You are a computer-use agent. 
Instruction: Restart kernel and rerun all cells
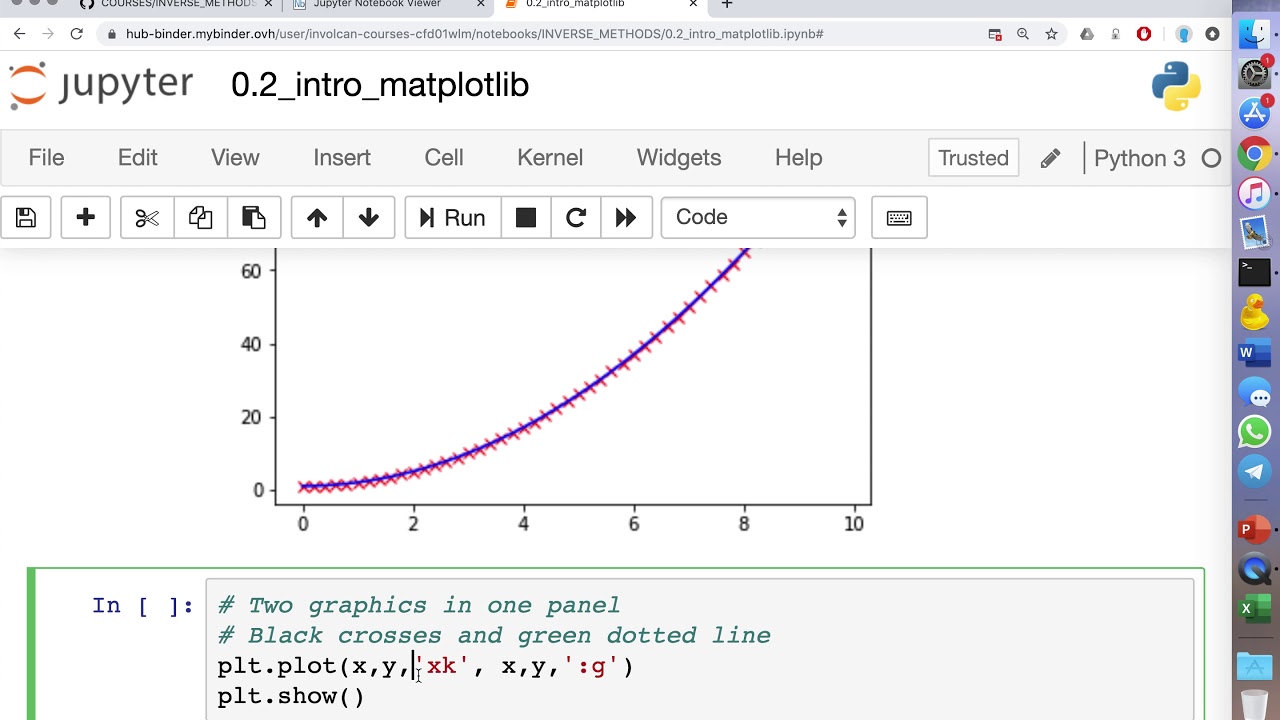(x=626, y=218)
